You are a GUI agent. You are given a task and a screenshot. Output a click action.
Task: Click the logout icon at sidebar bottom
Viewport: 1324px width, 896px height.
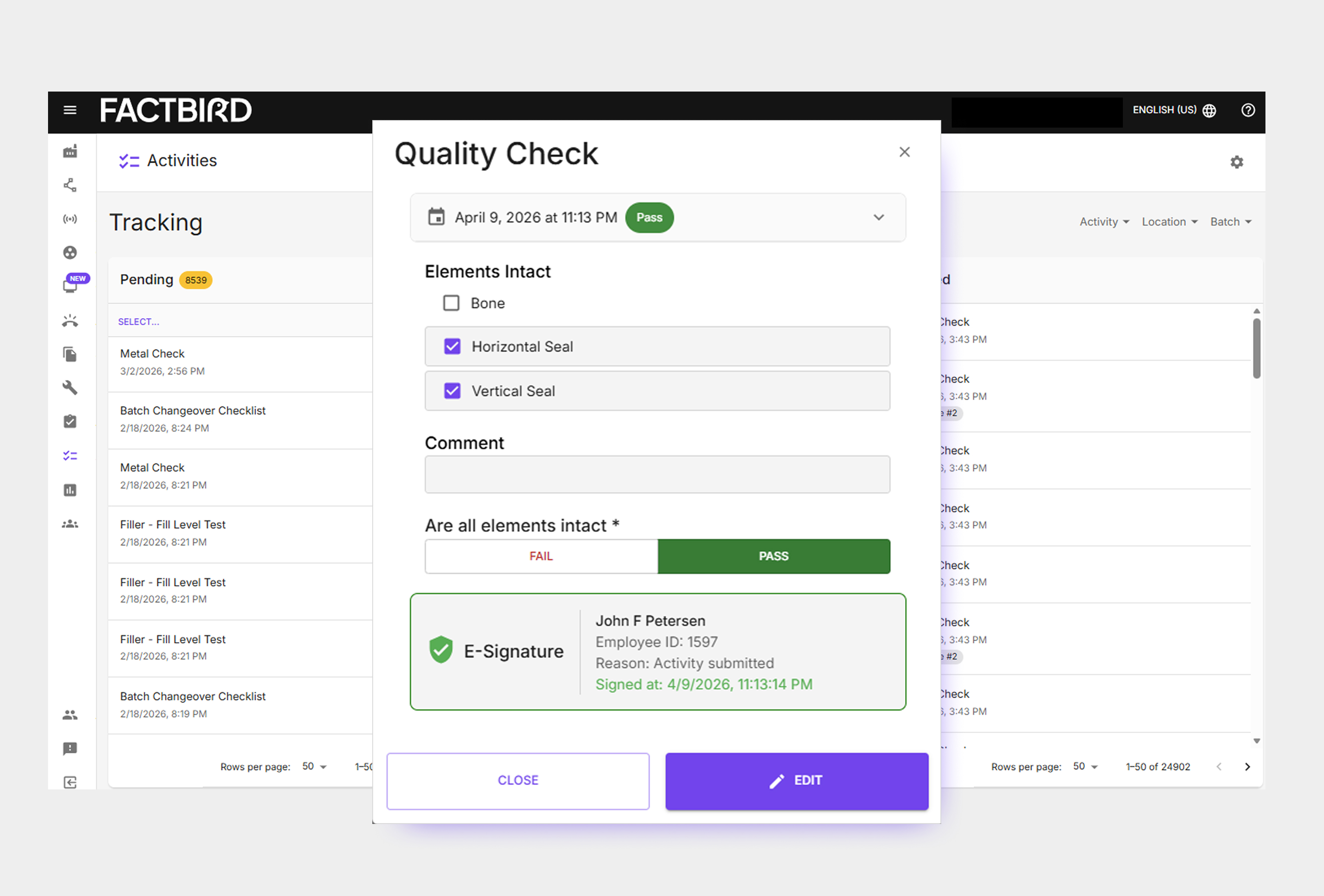pyautogui.click(x=70, y=782)
